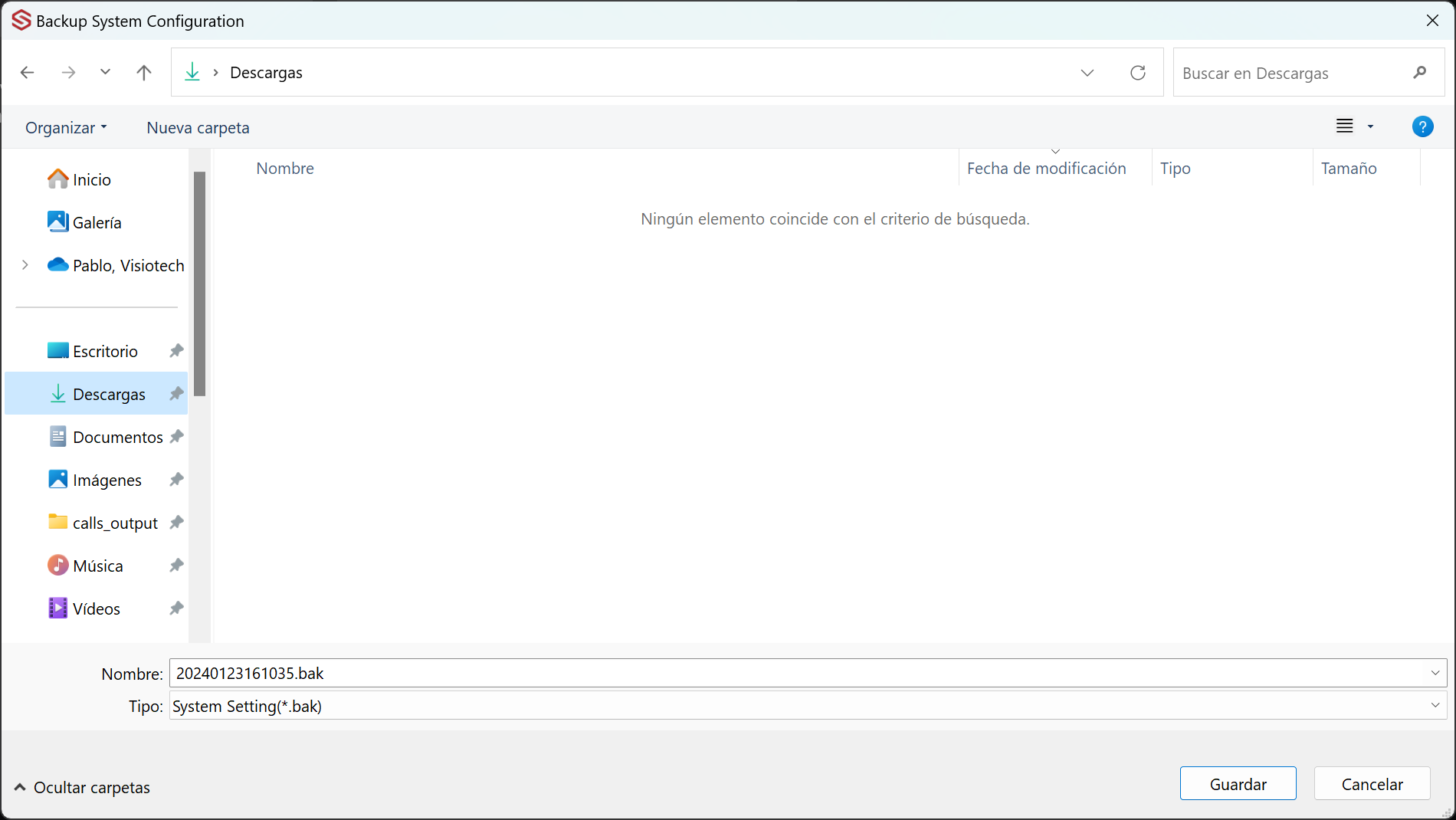Image resolution: width=1456 pixels, height=820 pixels.
Task: Click the Guardar button
Action: [x=1238, y=783]
